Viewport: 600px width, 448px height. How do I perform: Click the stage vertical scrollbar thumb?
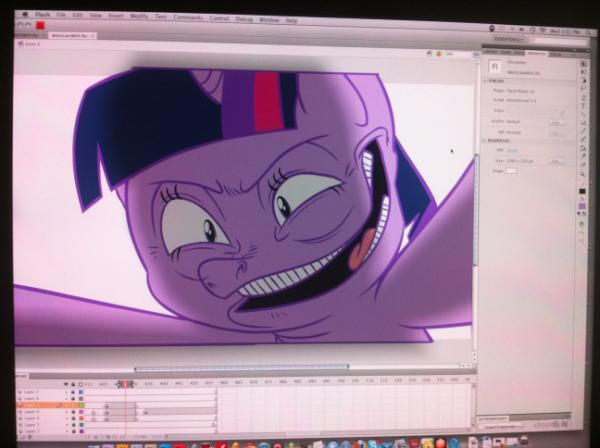tap(476, 210)
